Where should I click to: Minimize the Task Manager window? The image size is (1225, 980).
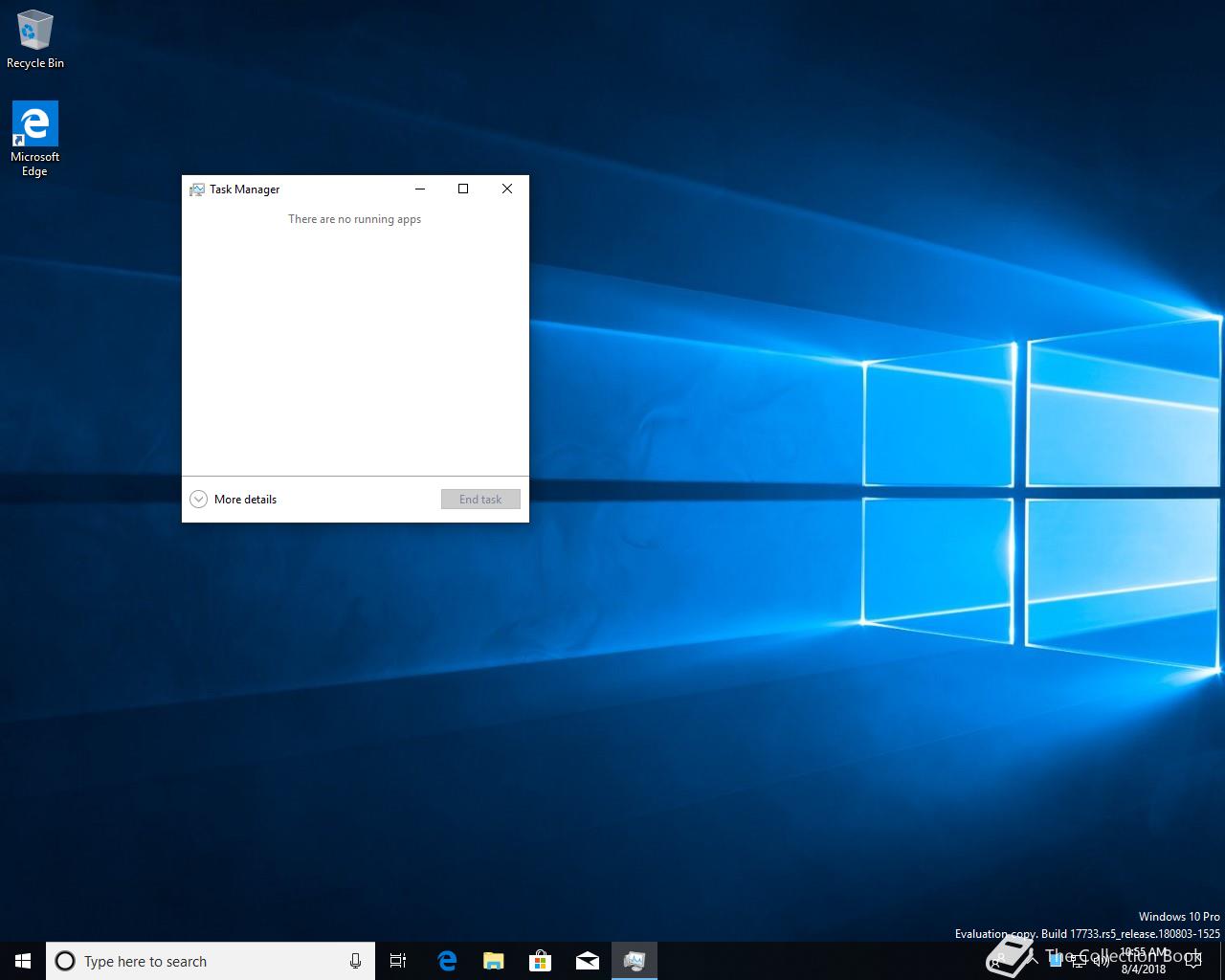pos(419,189)
